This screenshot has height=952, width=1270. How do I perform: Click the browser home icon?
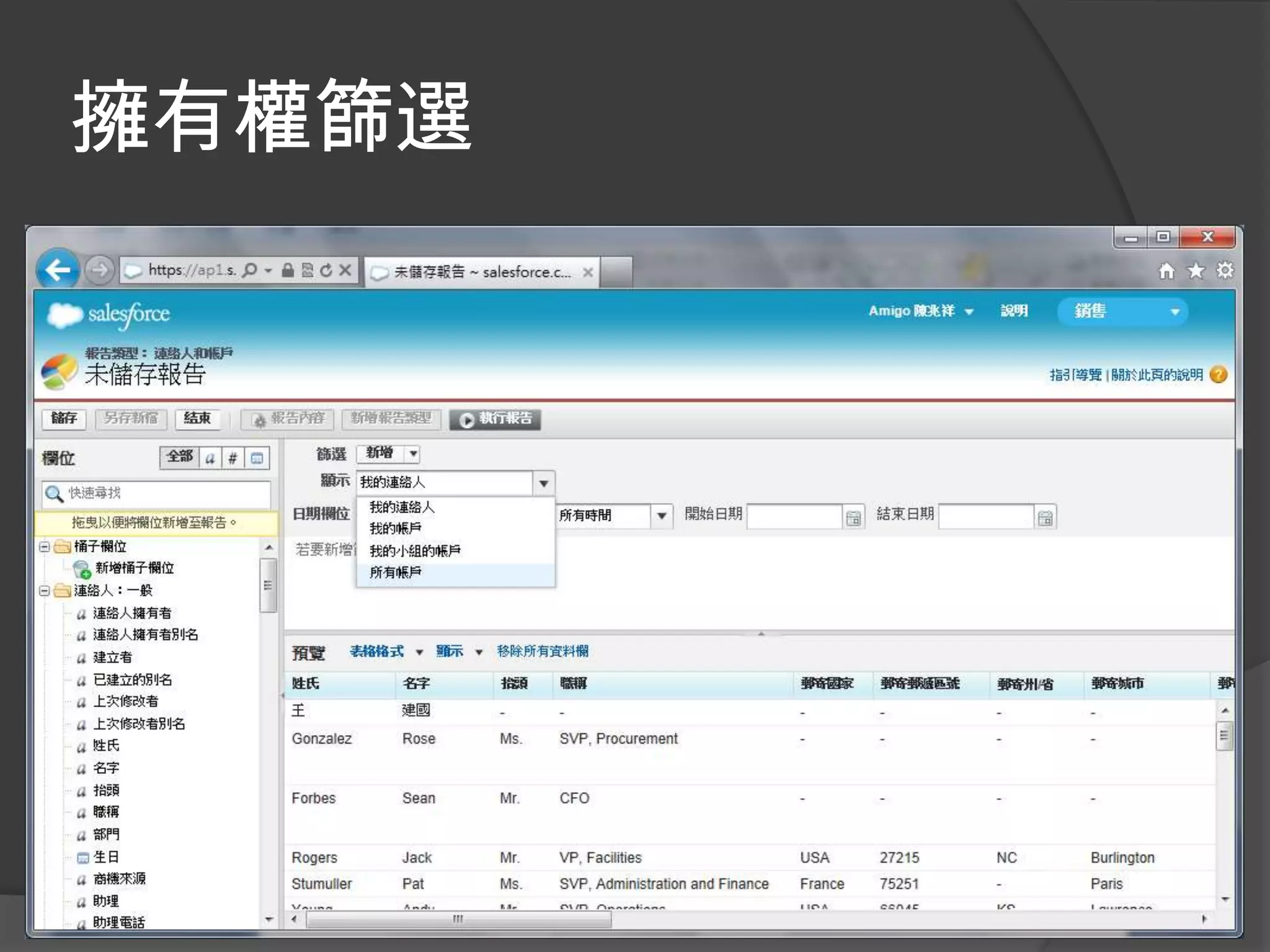(x=1166, y=271)
